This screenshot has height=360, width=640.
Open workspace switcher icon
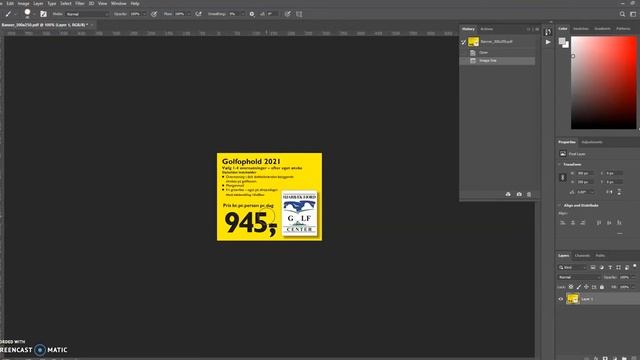coord(633,14)
